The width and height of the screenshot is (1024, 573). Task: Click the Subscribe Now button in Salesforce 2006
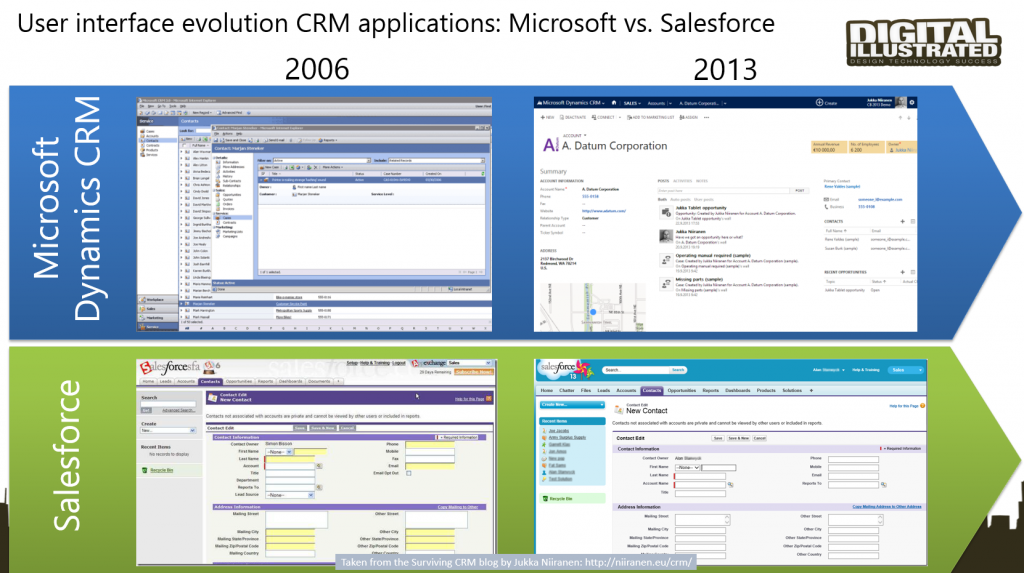point(474,372)
